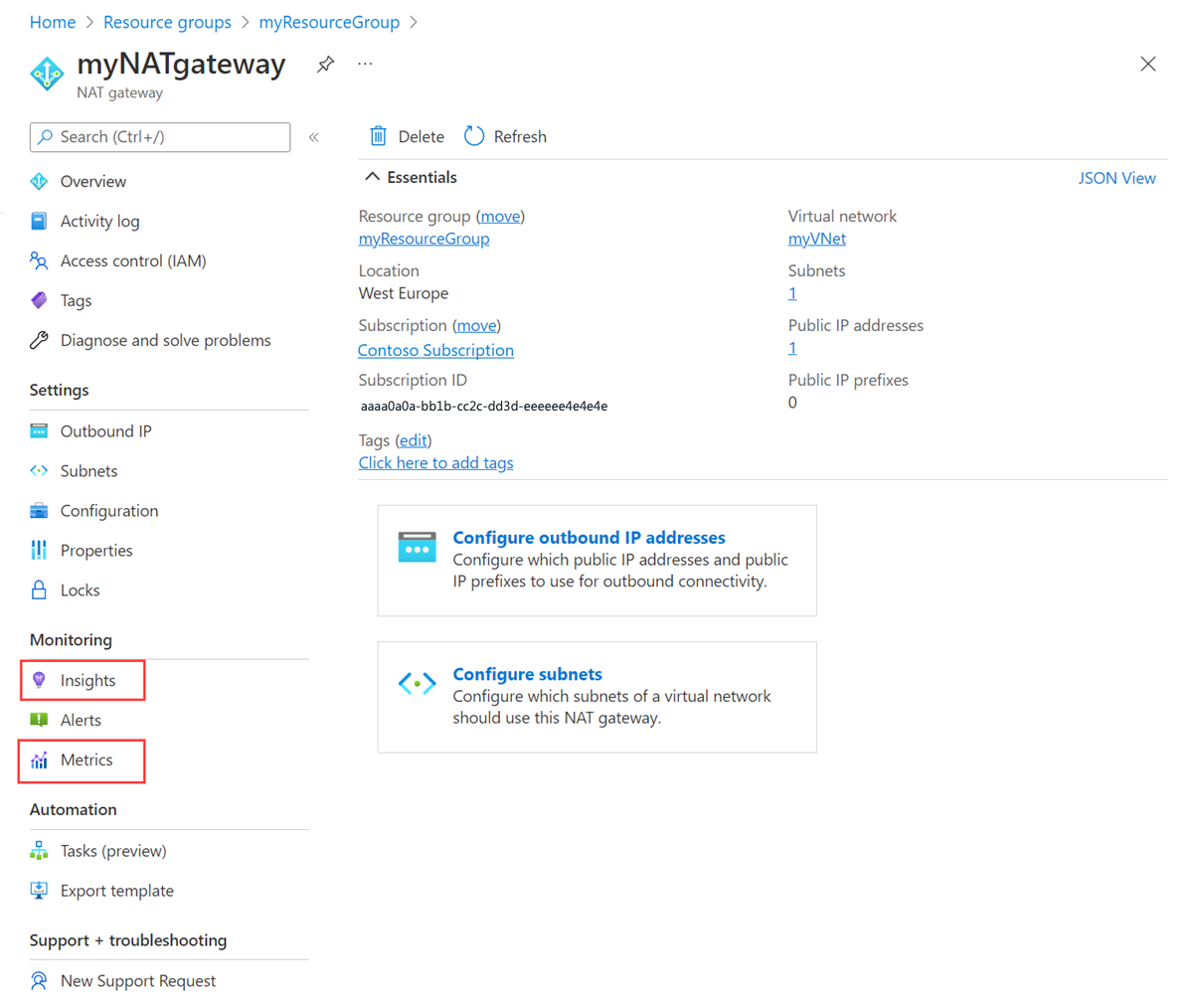
Task: Open Tasks (preview) under Automation
Action: click(111, 850)
